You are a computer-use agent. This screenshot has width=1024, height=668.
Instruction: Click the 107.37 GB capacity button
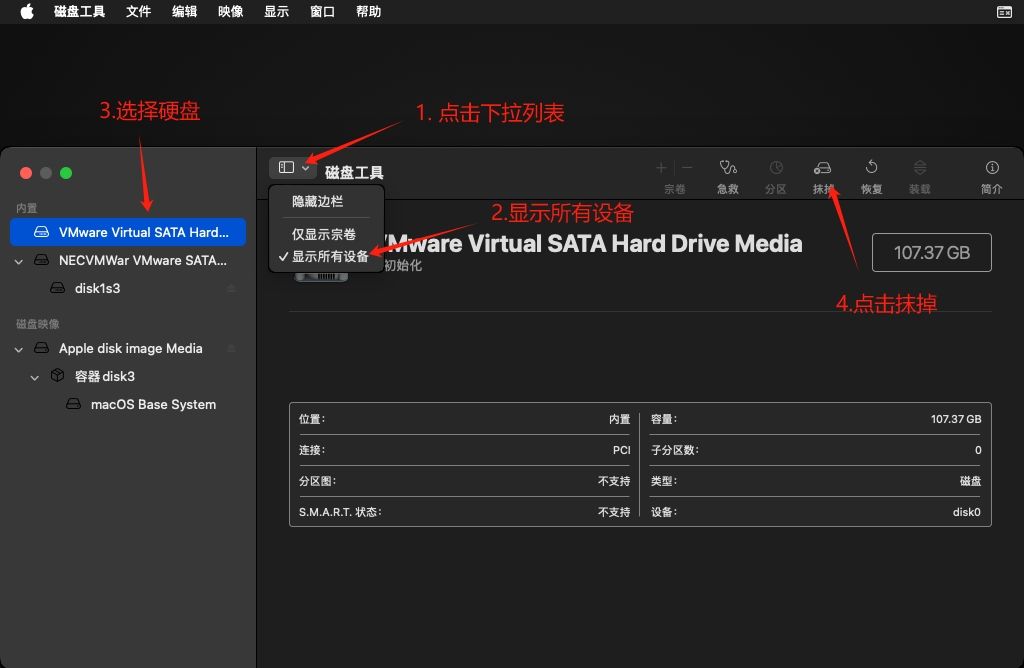[x=931, y=252]
